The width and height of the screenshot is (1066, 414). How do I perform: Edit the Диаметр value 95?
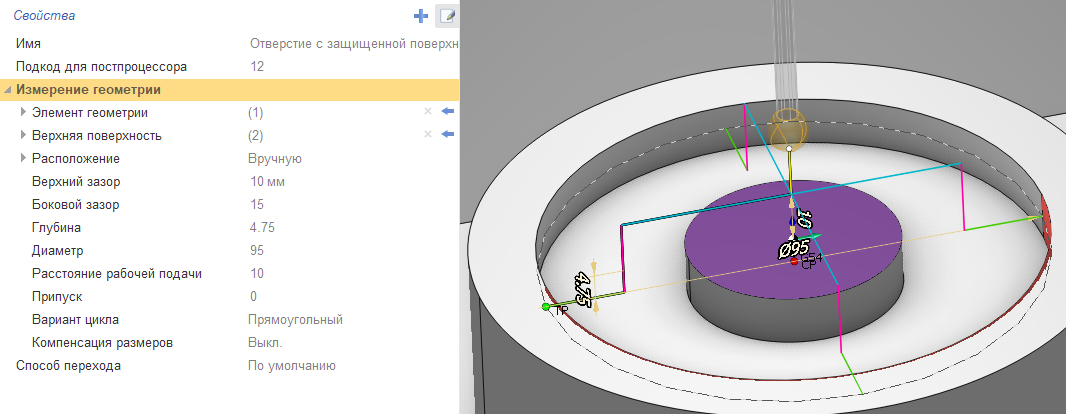pos(257,251)
